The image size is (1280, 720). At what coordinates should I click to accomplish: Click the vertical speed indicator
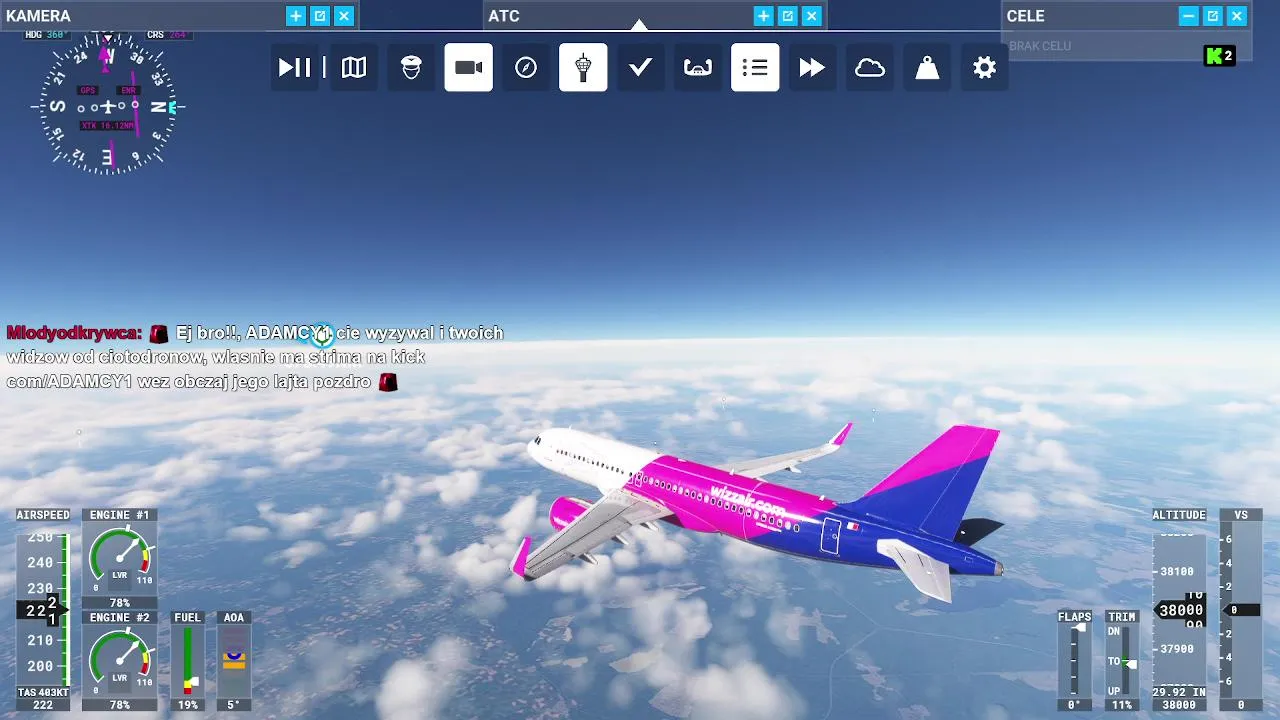click(x=1241, y=609)
